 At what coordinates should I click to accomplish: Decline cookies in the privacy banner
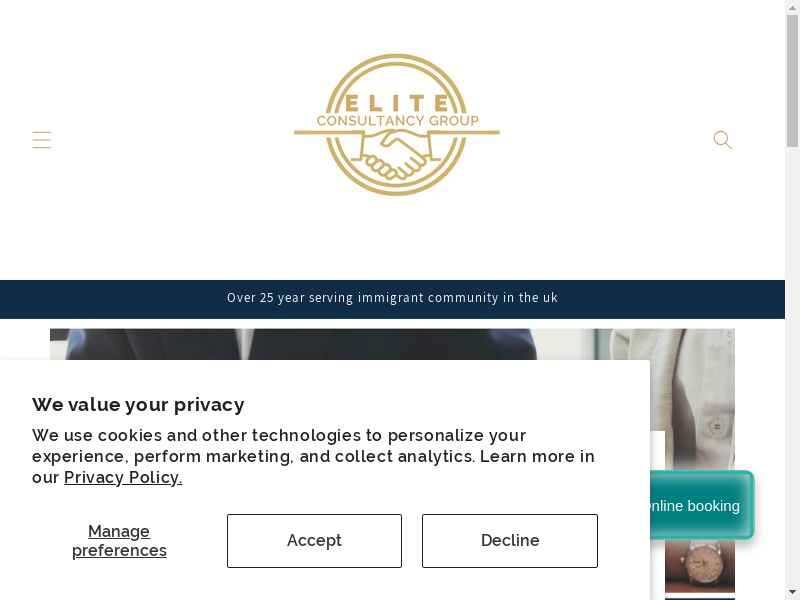(509, 541)
